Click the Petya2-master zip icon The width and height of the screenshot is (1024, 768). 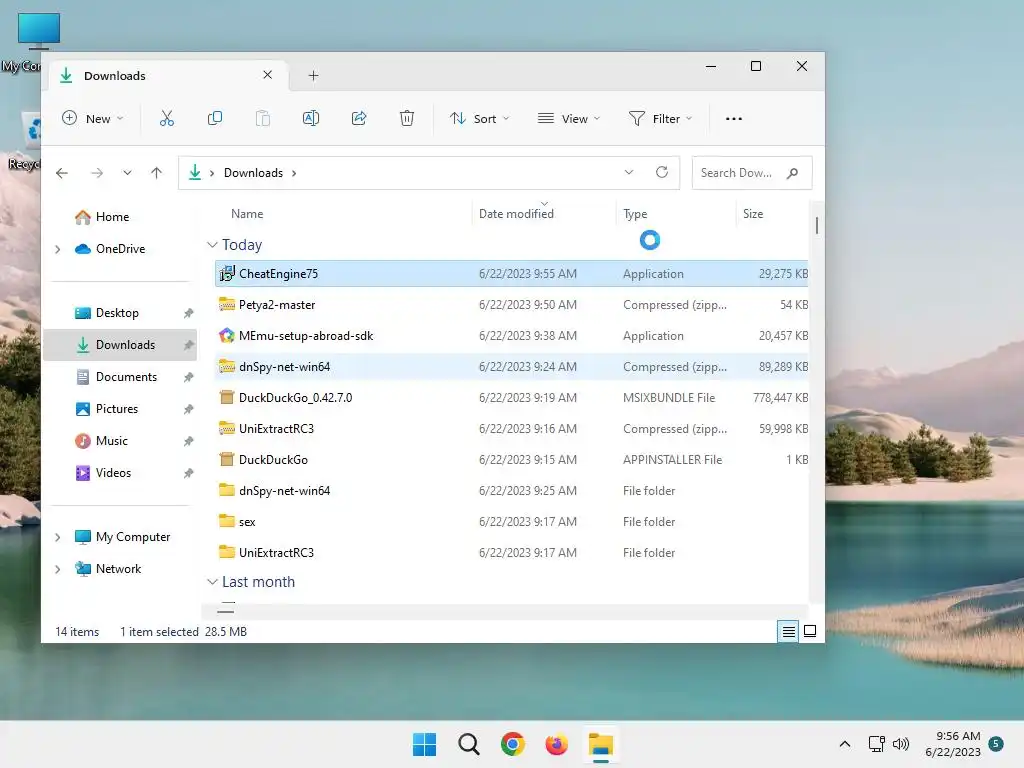227,304
